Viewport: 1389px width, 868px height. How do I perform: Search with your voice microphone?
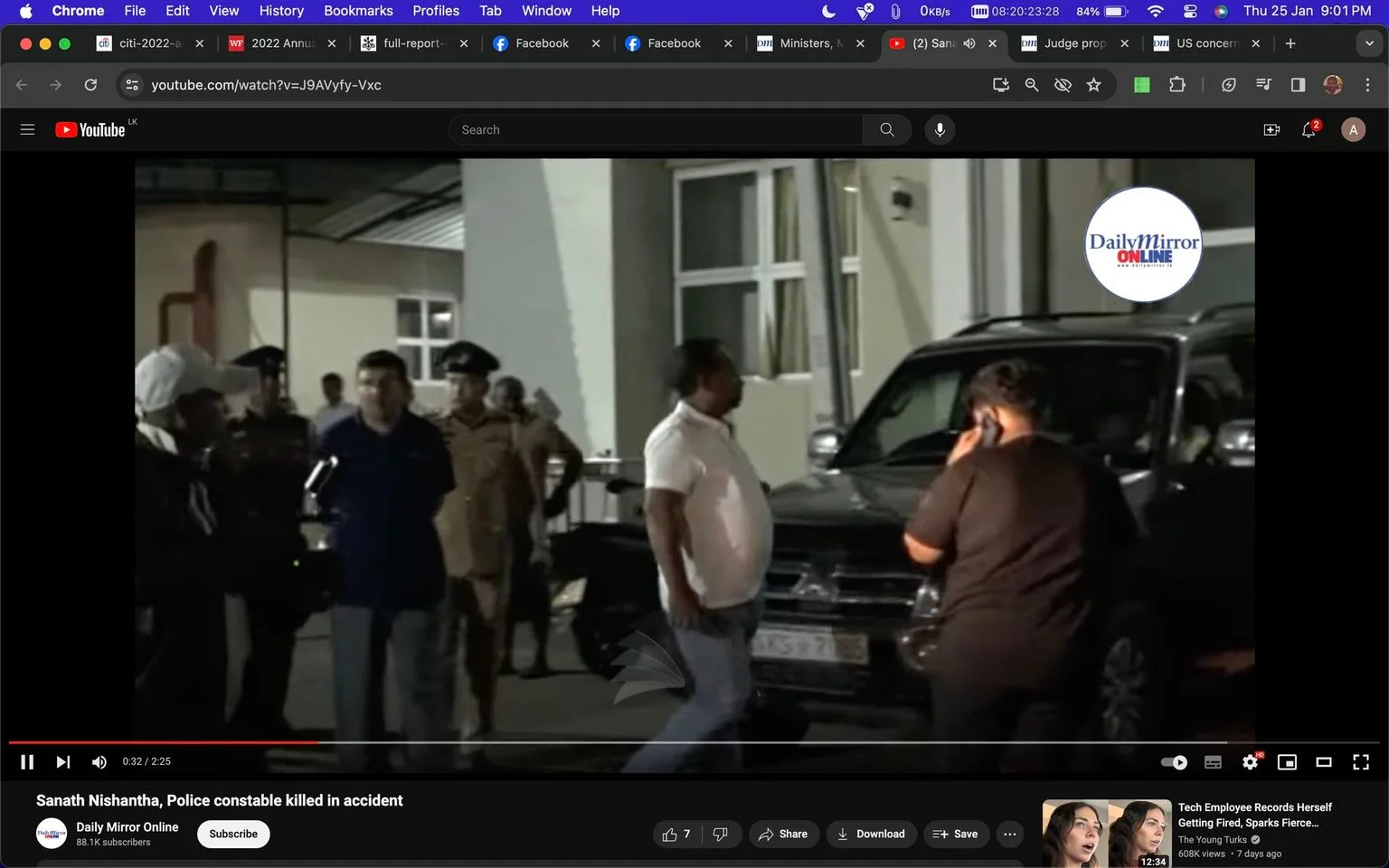[x=940, y=129]
